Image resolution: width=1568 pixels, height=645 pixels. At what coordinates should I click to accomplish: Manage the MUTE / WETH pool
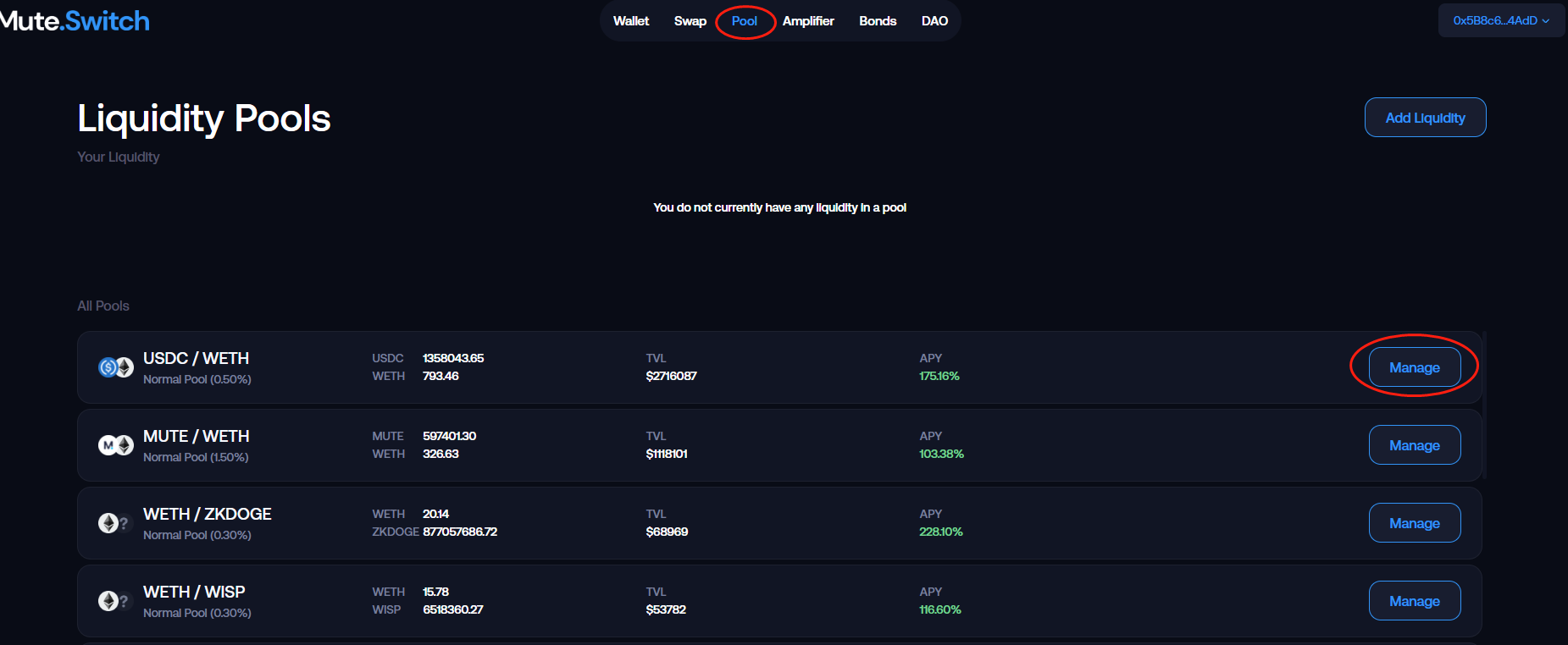(1414, 445)
